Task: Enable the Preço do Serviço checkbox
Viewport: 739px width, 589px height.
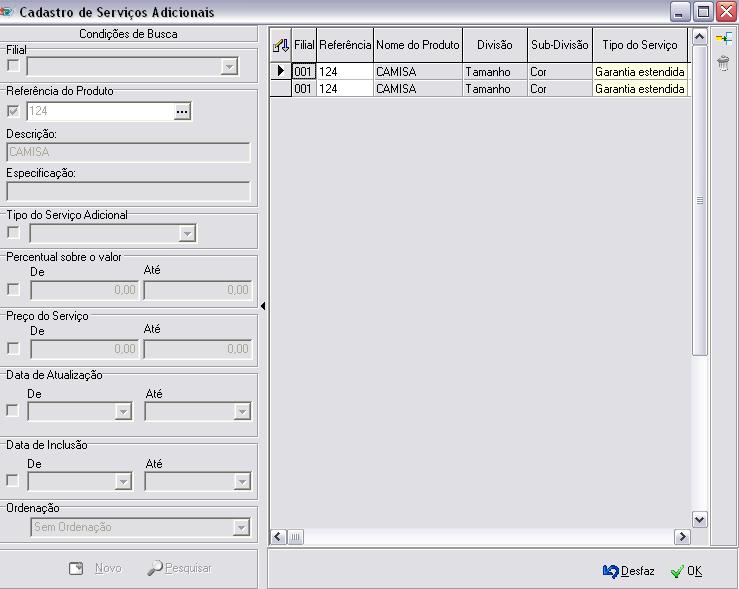Action: 13,349
